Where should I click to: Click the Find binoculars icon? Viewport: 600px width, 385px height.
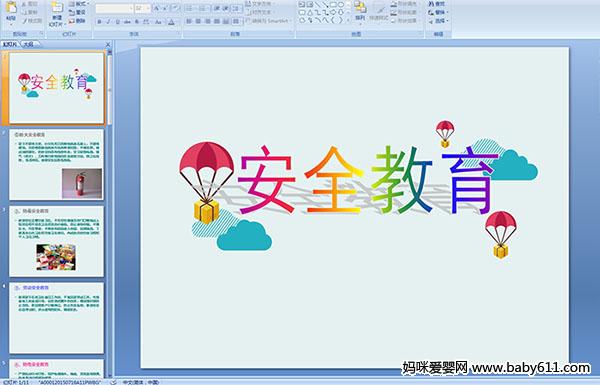(x=431, y=4)
